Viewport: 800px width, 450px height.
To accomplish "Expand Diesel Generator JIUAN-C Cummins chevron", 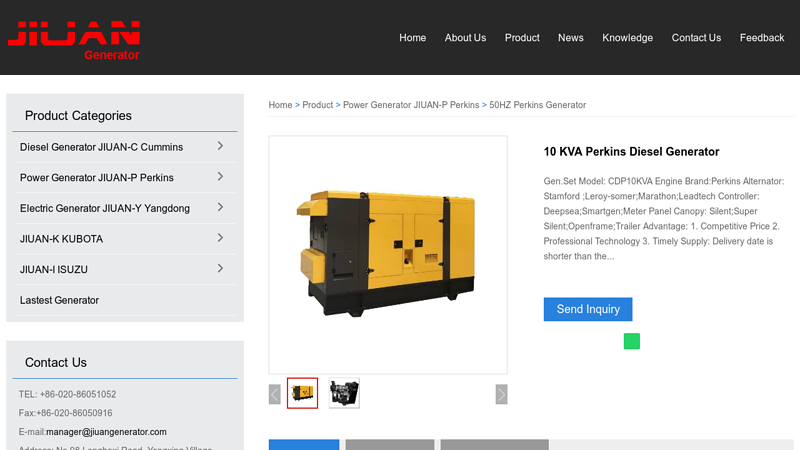I will [220, 146].
